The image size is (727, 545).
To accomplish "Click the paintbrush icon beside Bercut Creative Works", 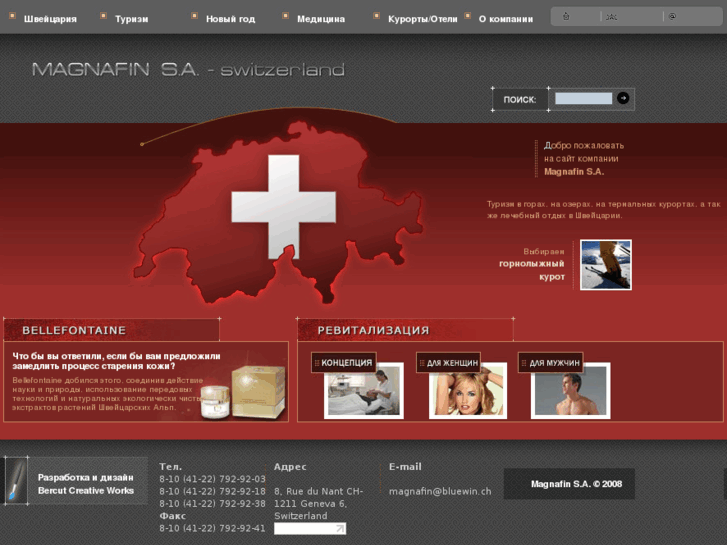I will [x=16, y=481].
